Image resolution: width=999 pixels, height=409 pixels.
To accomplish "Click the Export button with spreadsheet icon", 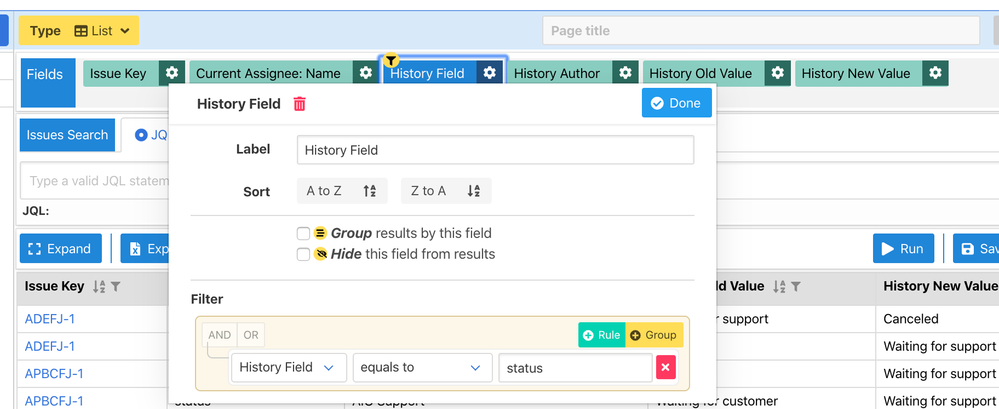I will [x=145, y=248].
